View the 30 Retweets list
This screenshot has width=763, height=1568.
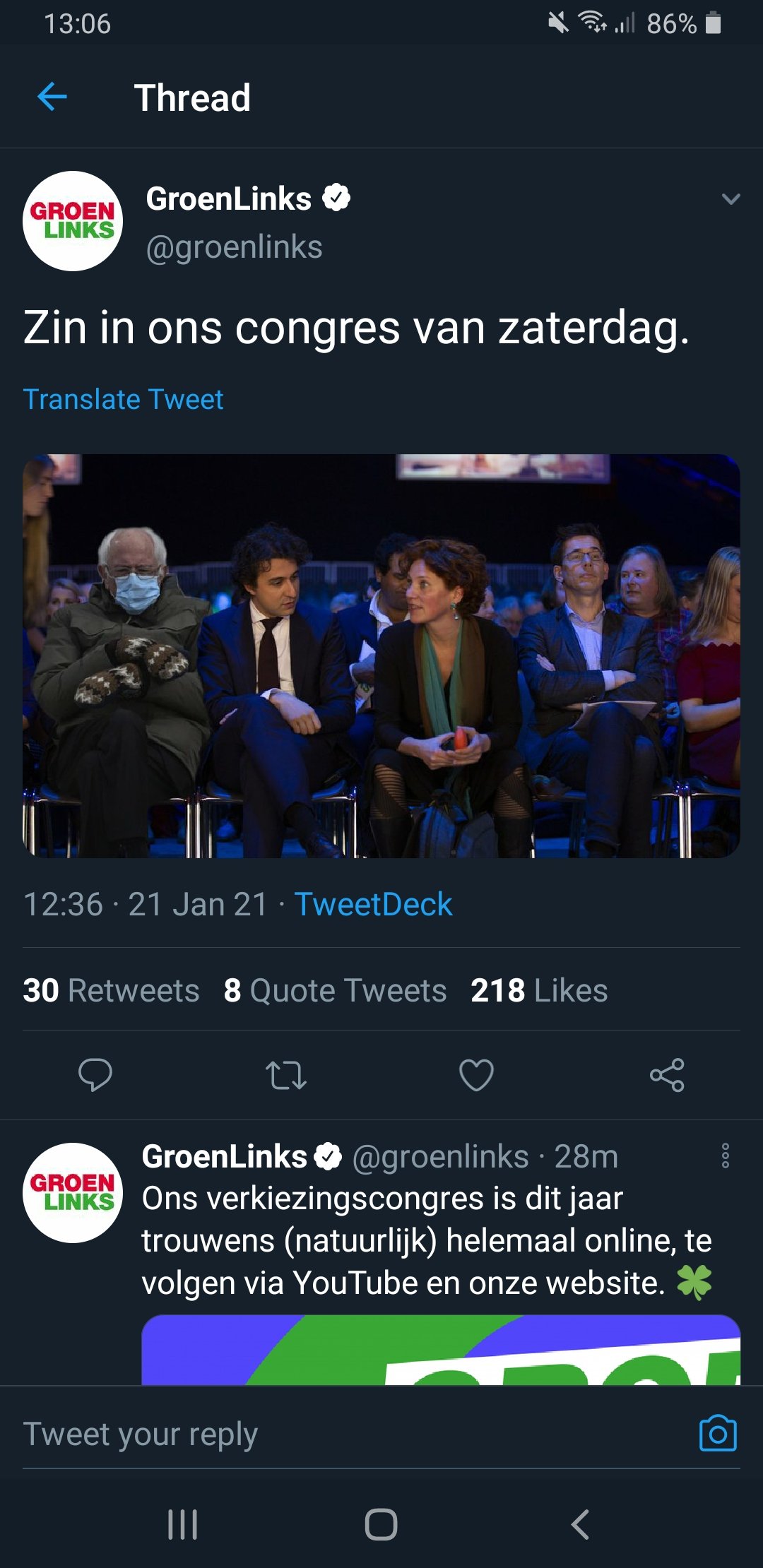tap(111, 990)
